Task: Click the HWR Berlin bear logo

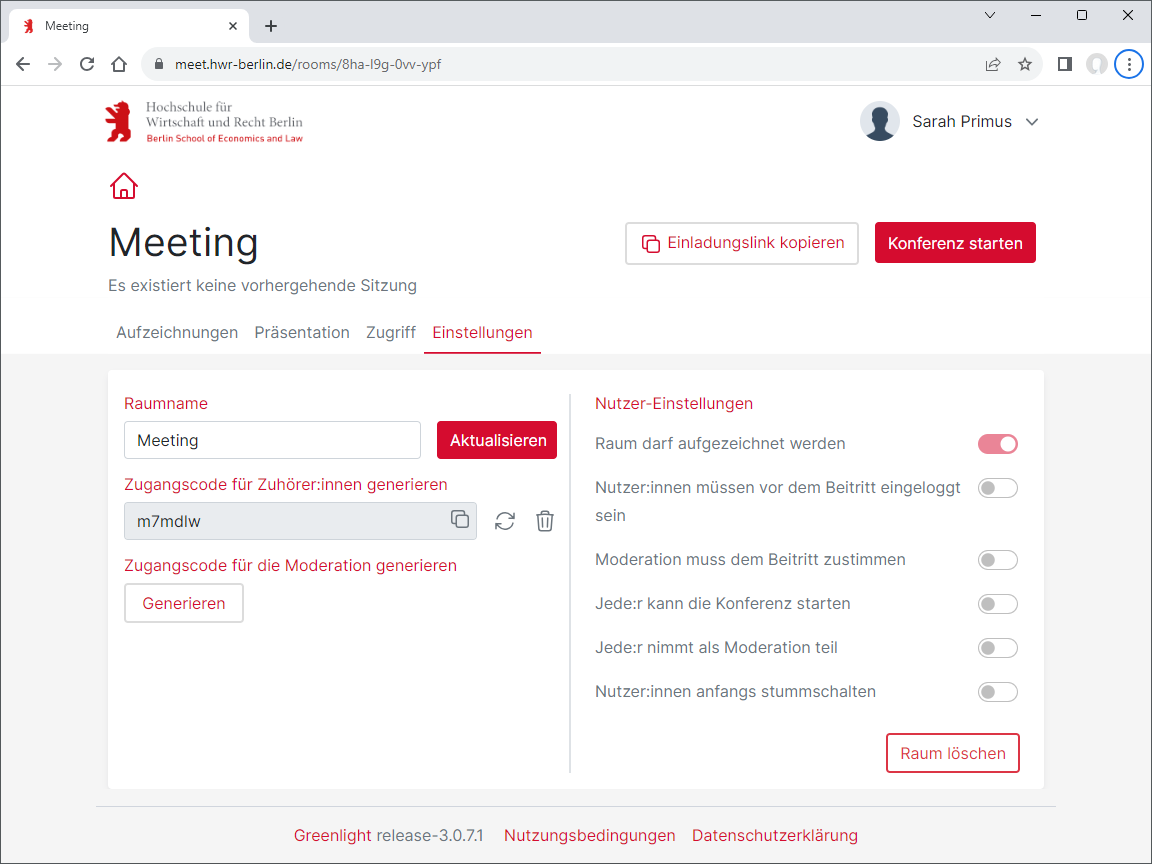Action: (118, 121)
